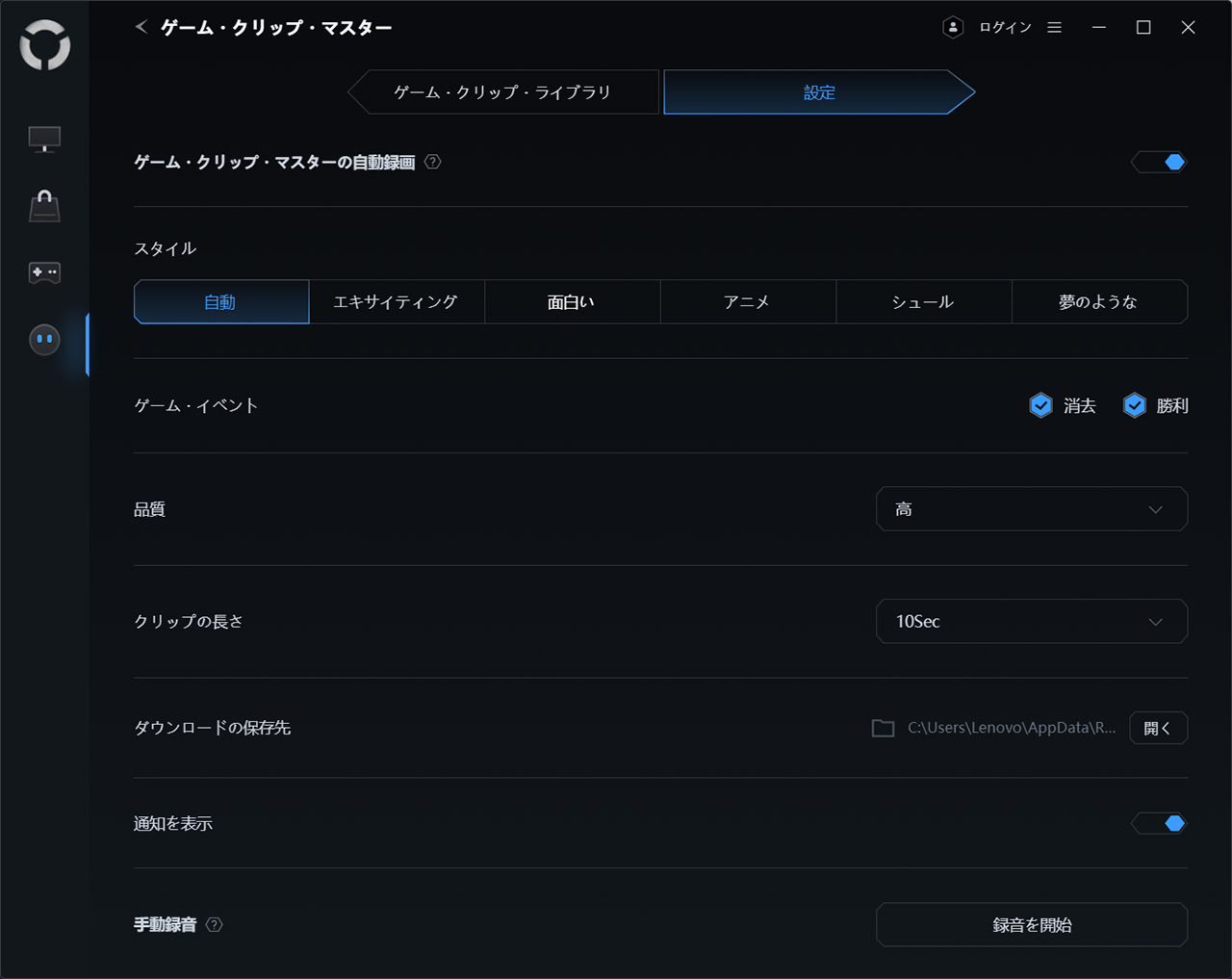
Task: Toggle the auto recording switch off
Action: tap(1159, 162)
